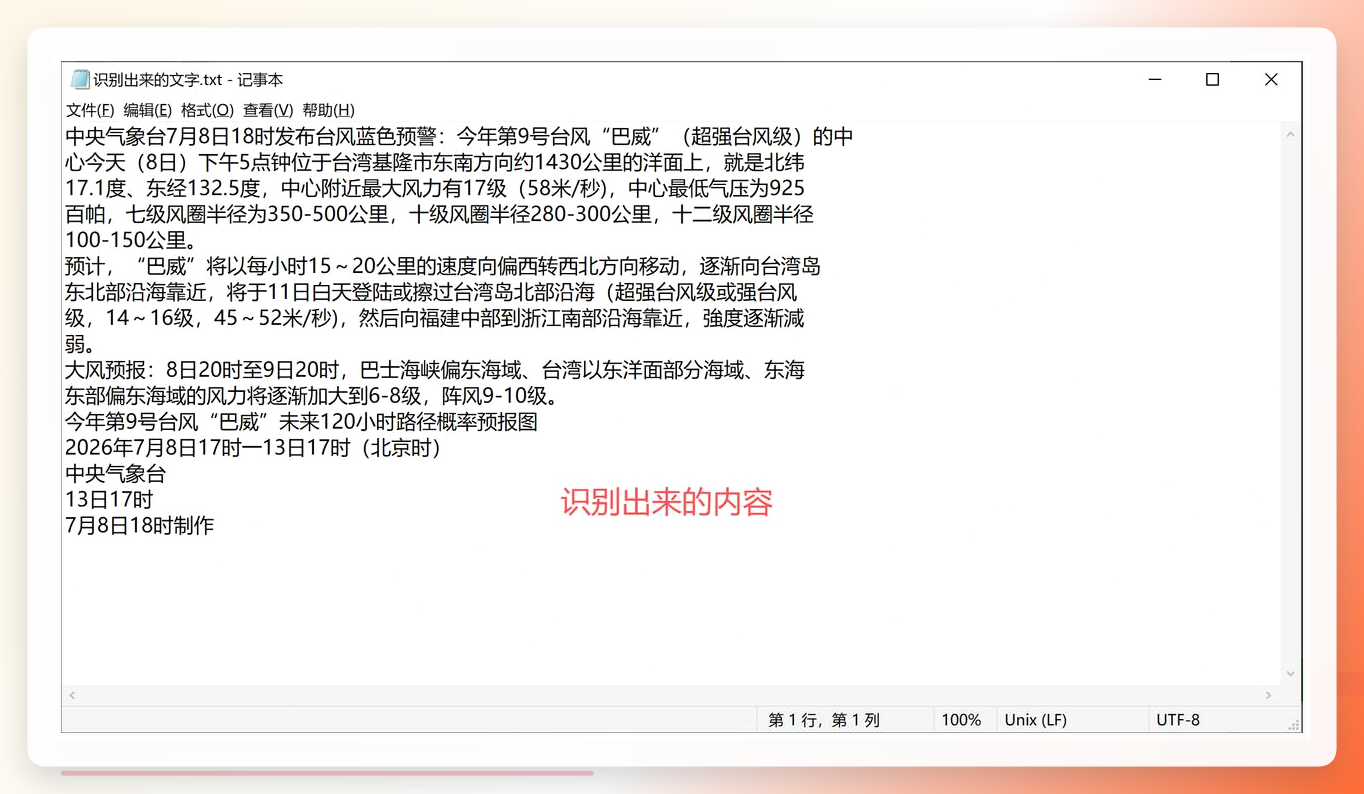Click the line beginning 预计，“巴威”将以每小时
Screen dimensions: 1364x794
(443, 266)
